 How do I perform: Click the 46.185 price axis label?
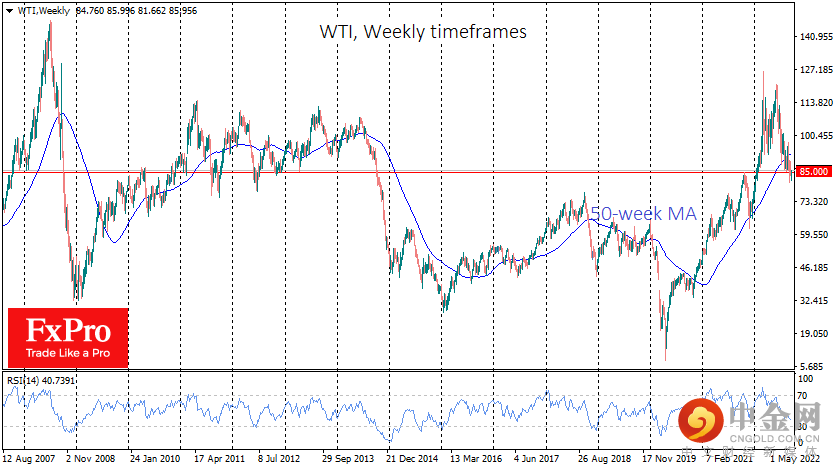(814, 267)
